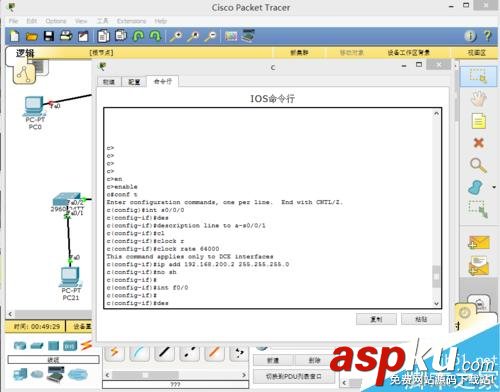Choose orange fiber cable

[x=214, y=353]
